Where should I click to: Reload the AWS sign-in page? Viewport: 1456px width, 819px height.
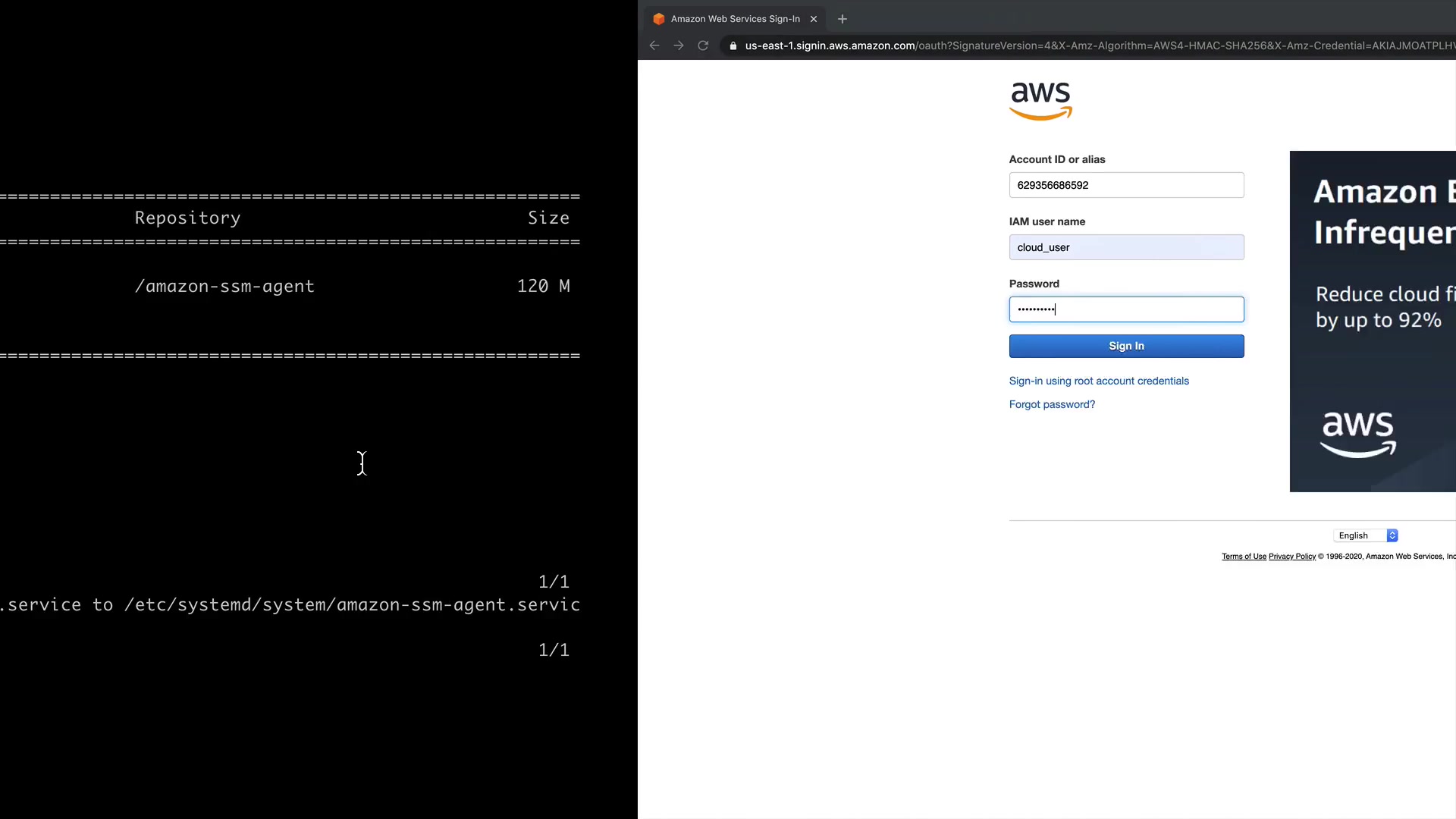pyautogui.click(x=703, y=45)
